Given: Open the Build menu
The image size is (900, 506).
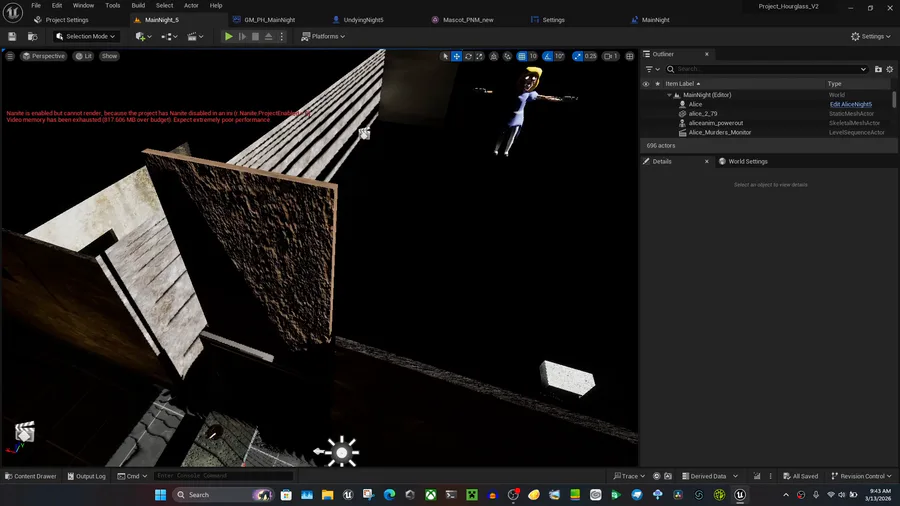Looking at the screenshot, I should pos(138,5).
